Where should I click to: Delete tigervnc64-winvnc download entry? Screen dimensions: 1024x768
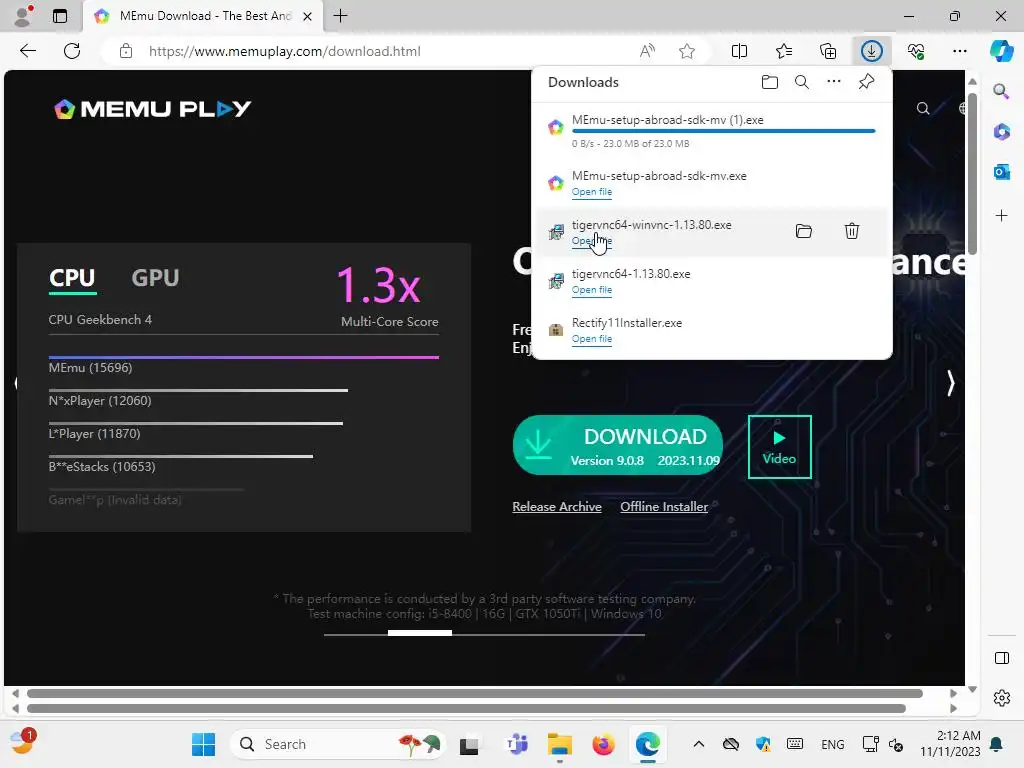852,231
